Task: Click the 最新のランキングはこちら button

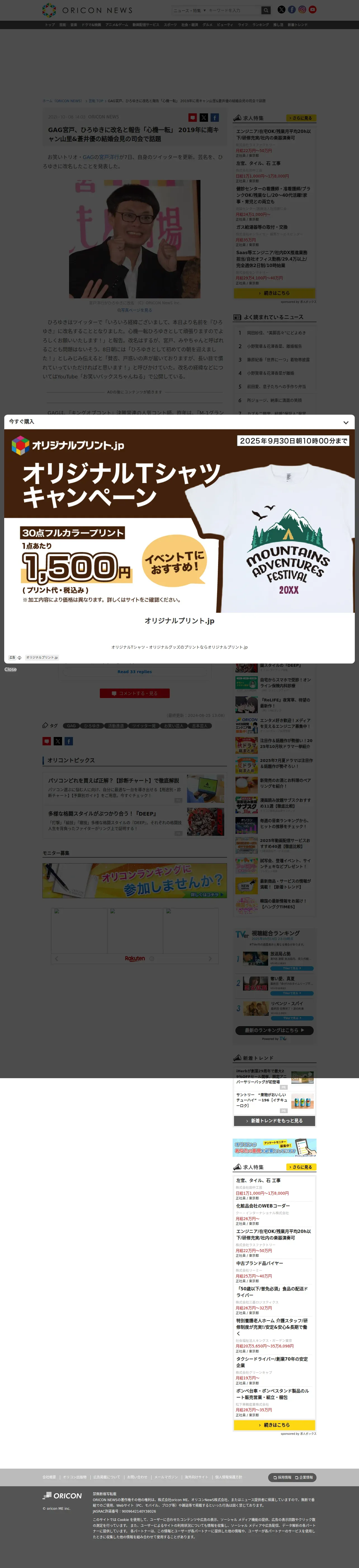Action: [274, 1031]
